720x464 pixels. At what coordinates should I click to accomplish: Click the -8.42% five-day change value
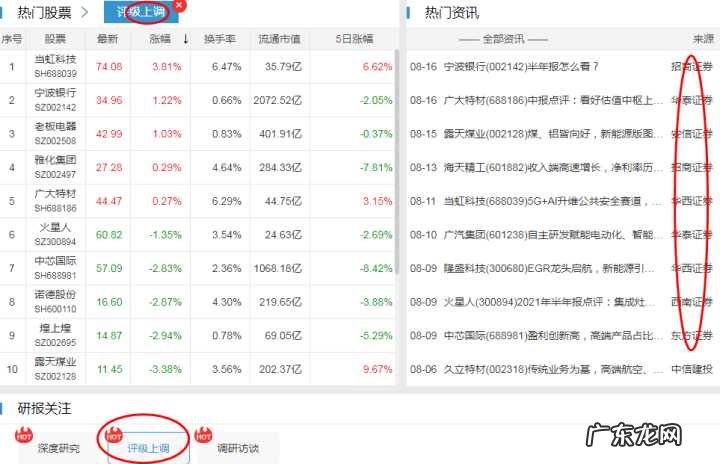point(376,268)
